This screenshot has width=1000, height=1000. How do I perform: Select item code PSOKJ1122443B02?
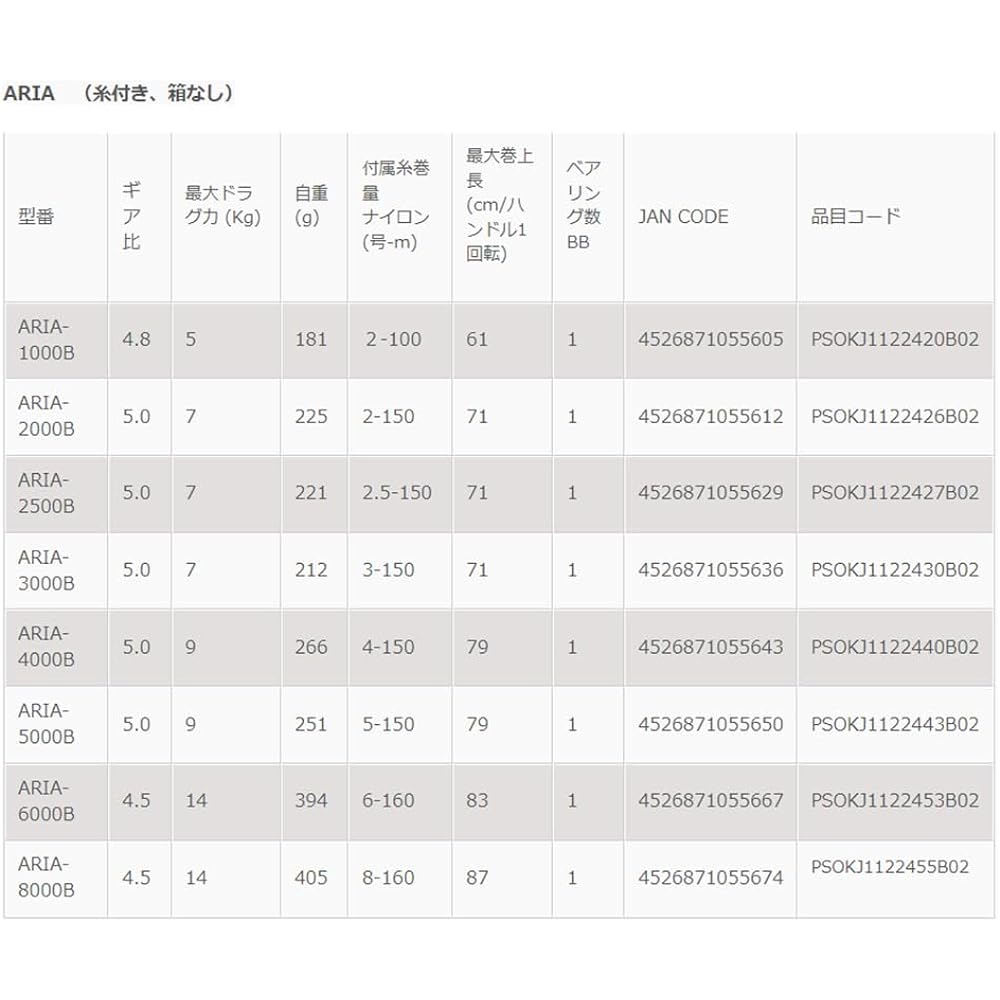[895, 724]
